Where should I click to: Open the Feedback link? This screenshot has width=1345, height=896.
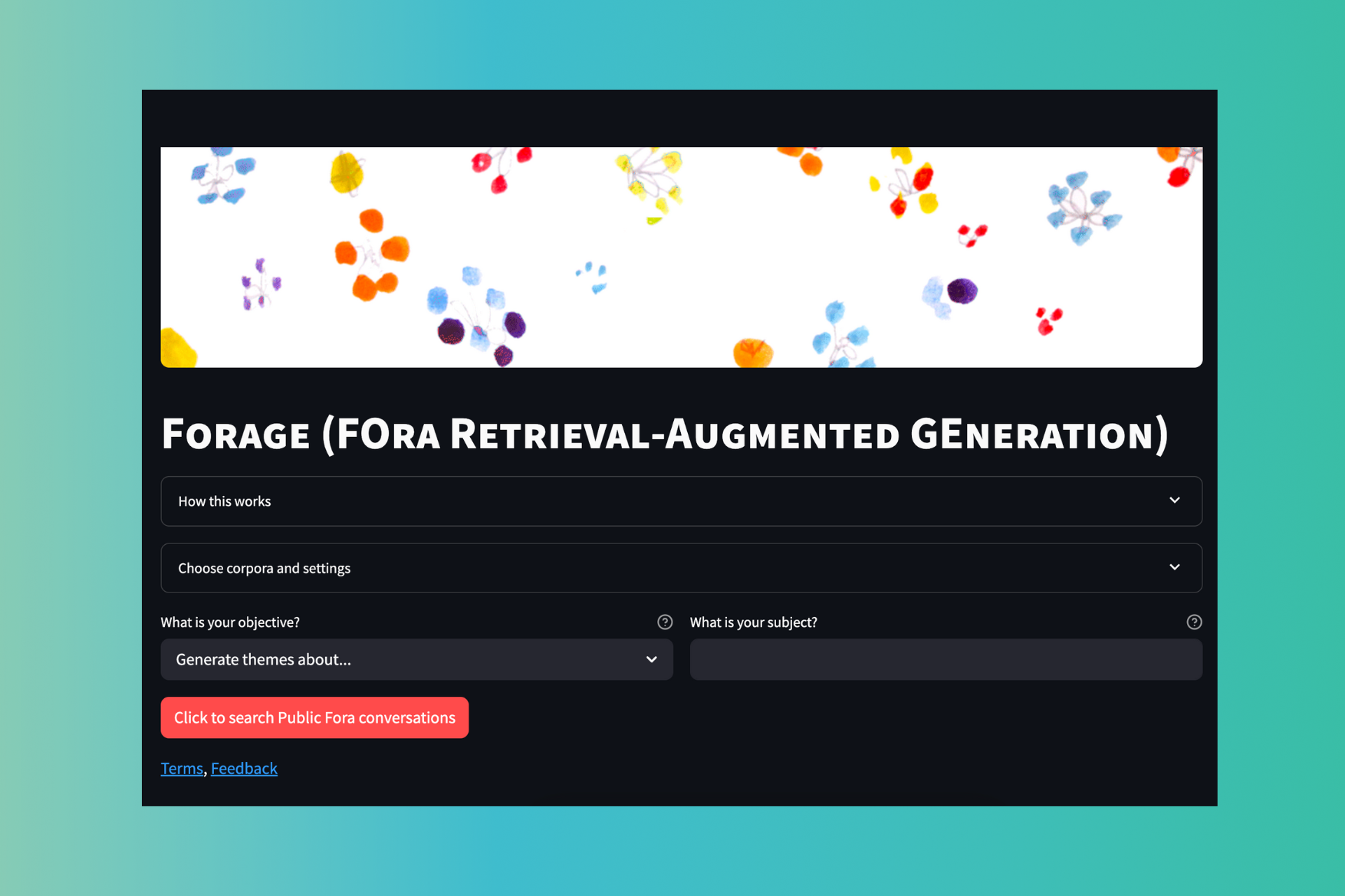pos(244,768)
